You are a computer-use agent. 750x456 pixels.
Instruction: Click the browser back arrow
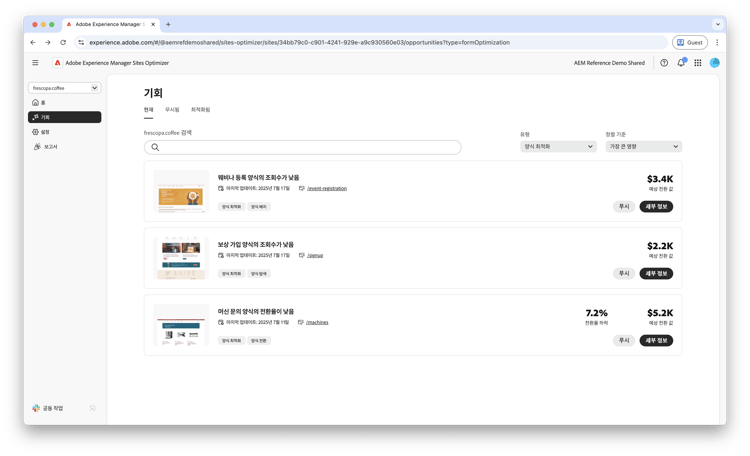point(33,43)
